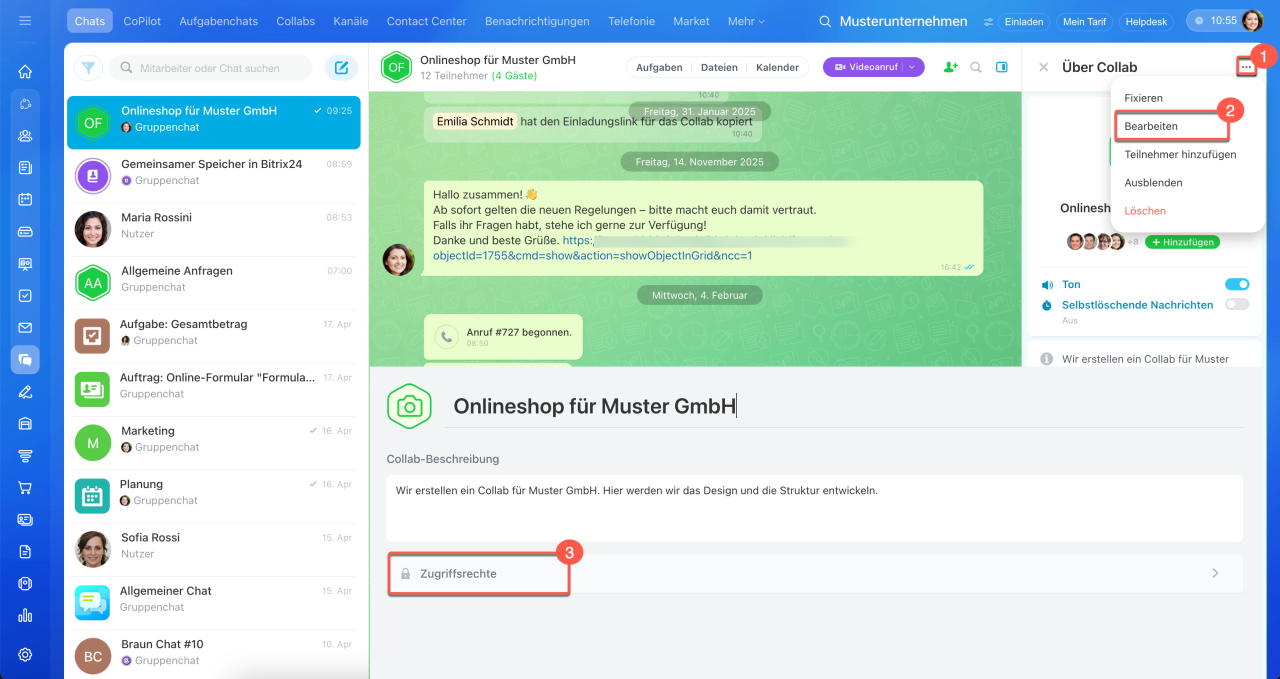This screenshot has width=1280, height=679.
Task: Open Kalender in the chat header
Action: [777, 67]
